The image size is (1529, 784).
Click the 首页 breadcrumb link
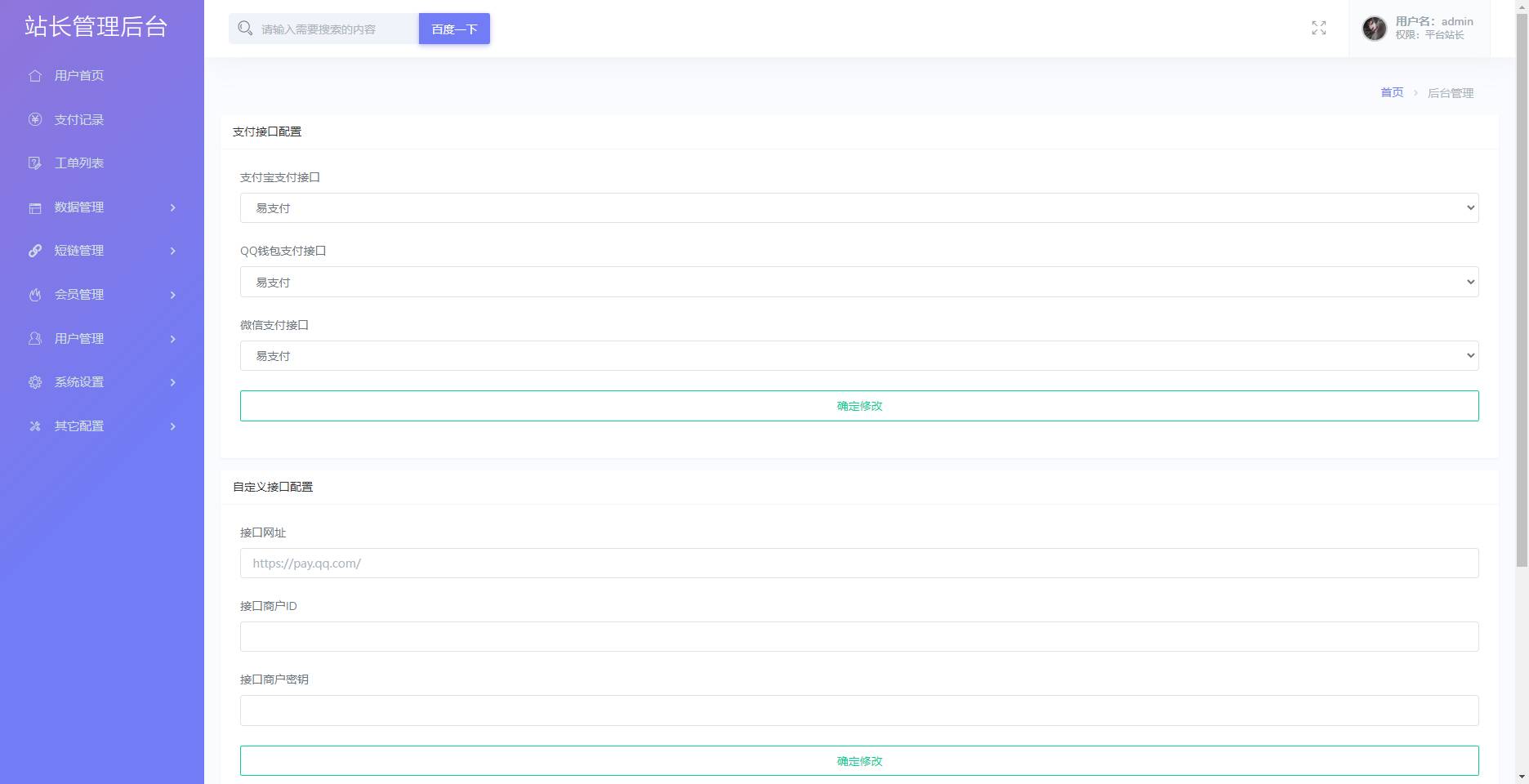tap(1391, 93)
